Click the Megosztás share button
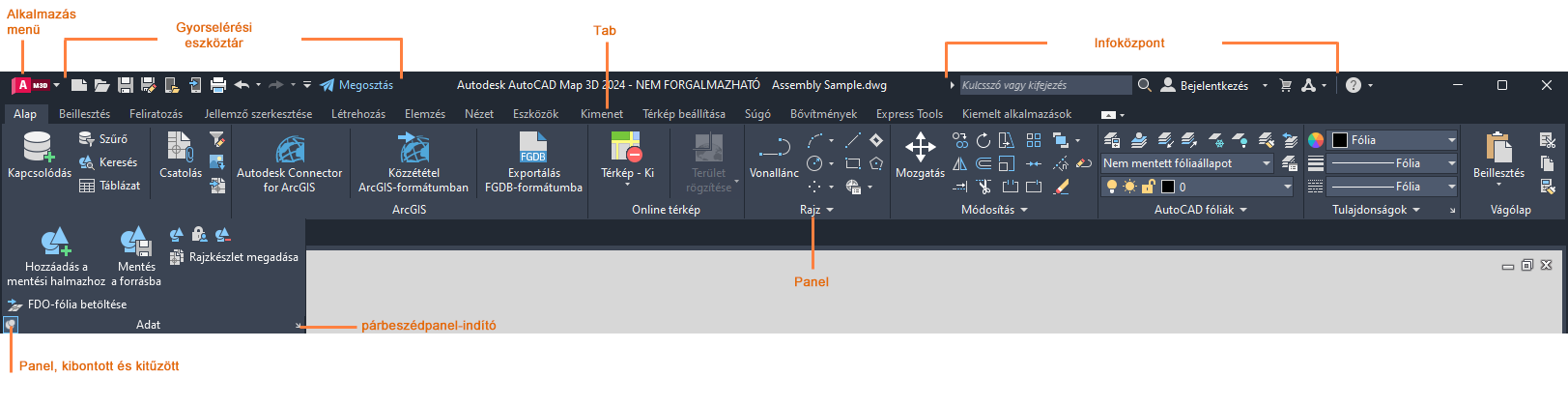The width and height of the screenshot is (1568, 406). [x=356, y=85]
